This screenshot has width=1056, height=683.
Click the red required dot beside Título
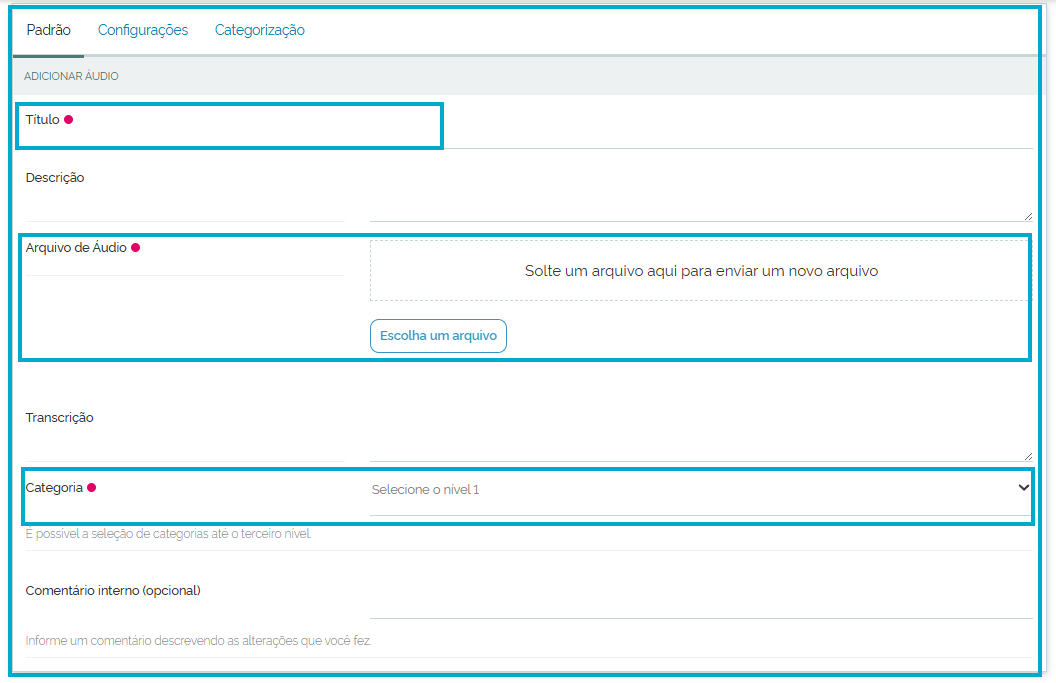pyautogui.click(x=69, y=120)
